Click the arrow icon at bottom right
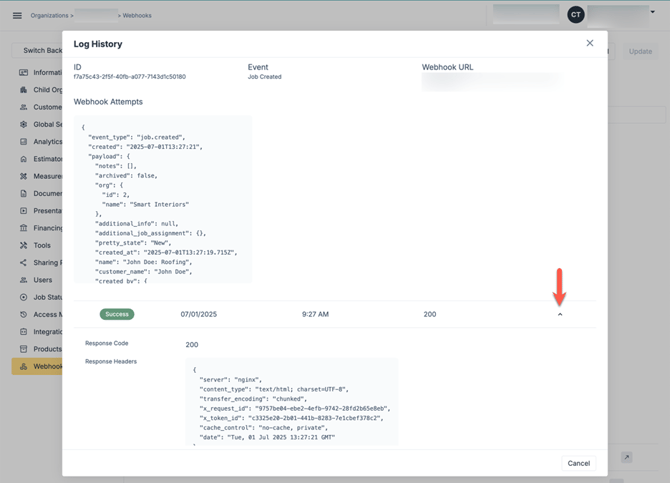 pyautogui.click(x=626, y=457)
